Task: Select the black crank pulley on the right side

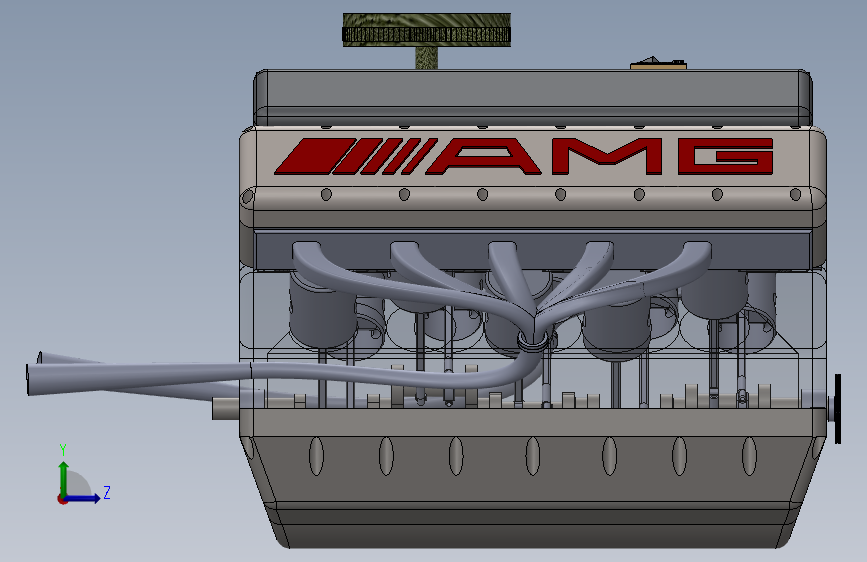Action: point(838,409)
